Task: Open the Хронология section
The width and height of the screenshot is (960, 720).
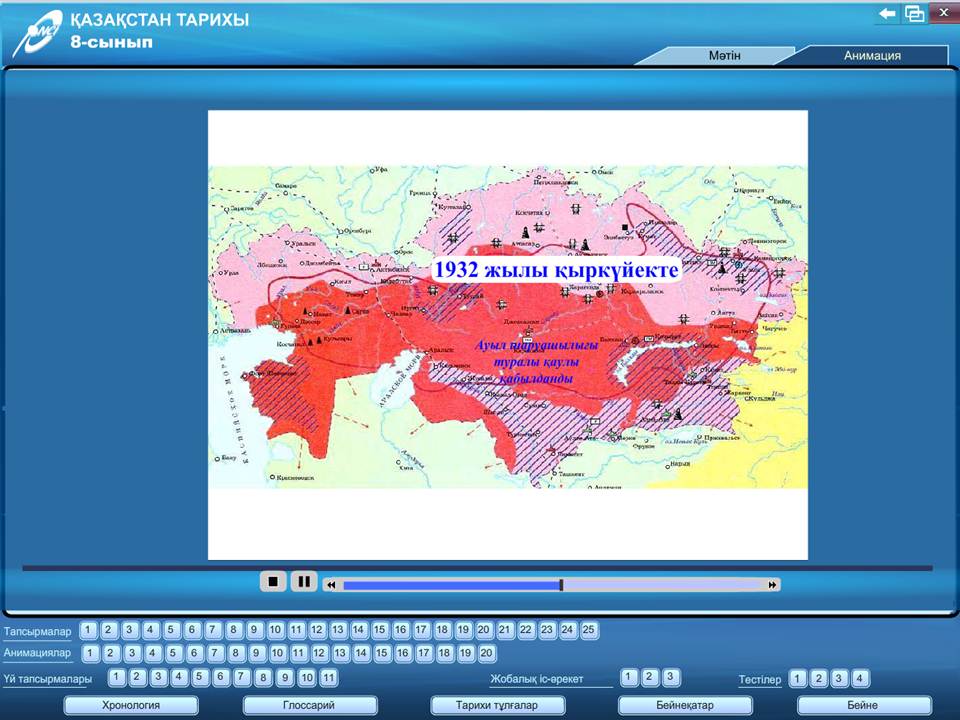Action: click(x=131, y=705)
